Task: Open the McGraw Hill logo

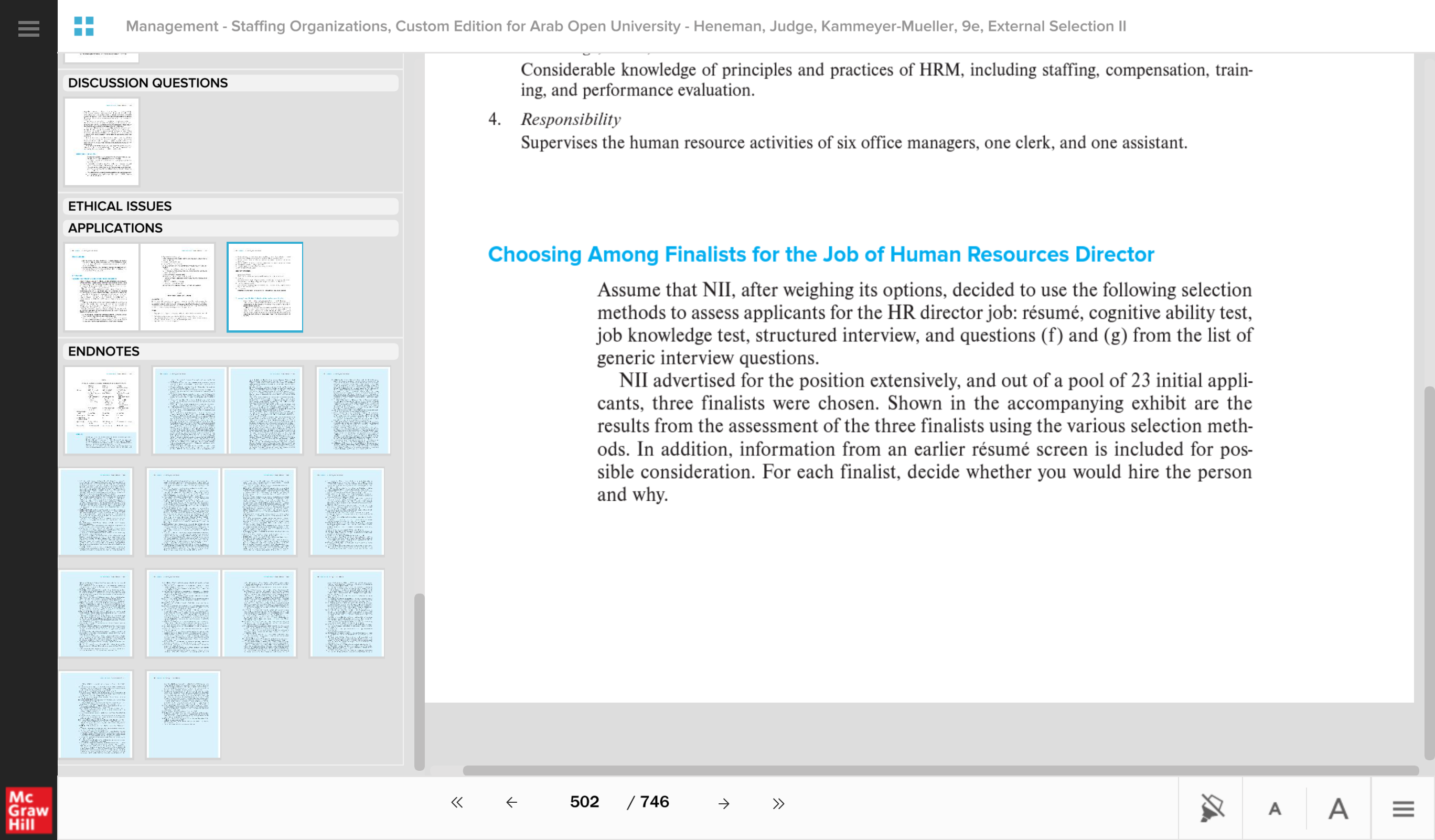Action: [28, 810]
